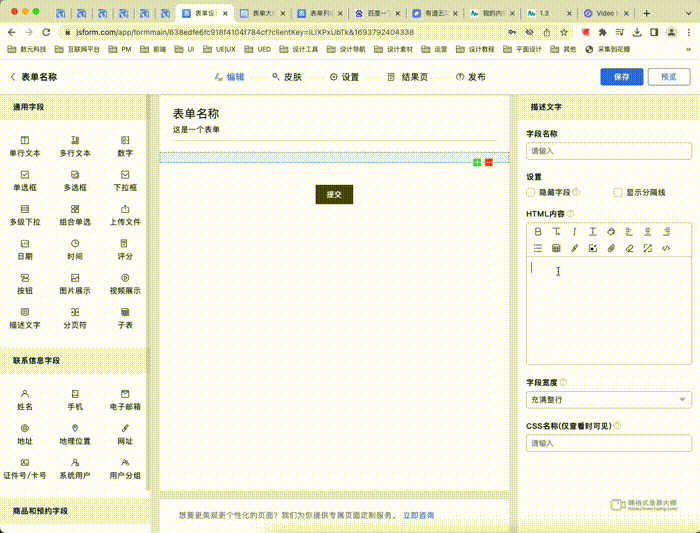This screenshot has height=533, width=700.
Task: Click the Bold icon in HTML editor
Action: [x=537, y=231]
